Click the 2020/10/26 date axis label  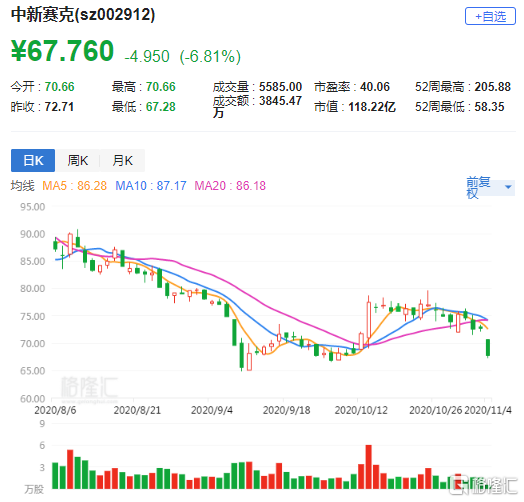click(436, 410)
